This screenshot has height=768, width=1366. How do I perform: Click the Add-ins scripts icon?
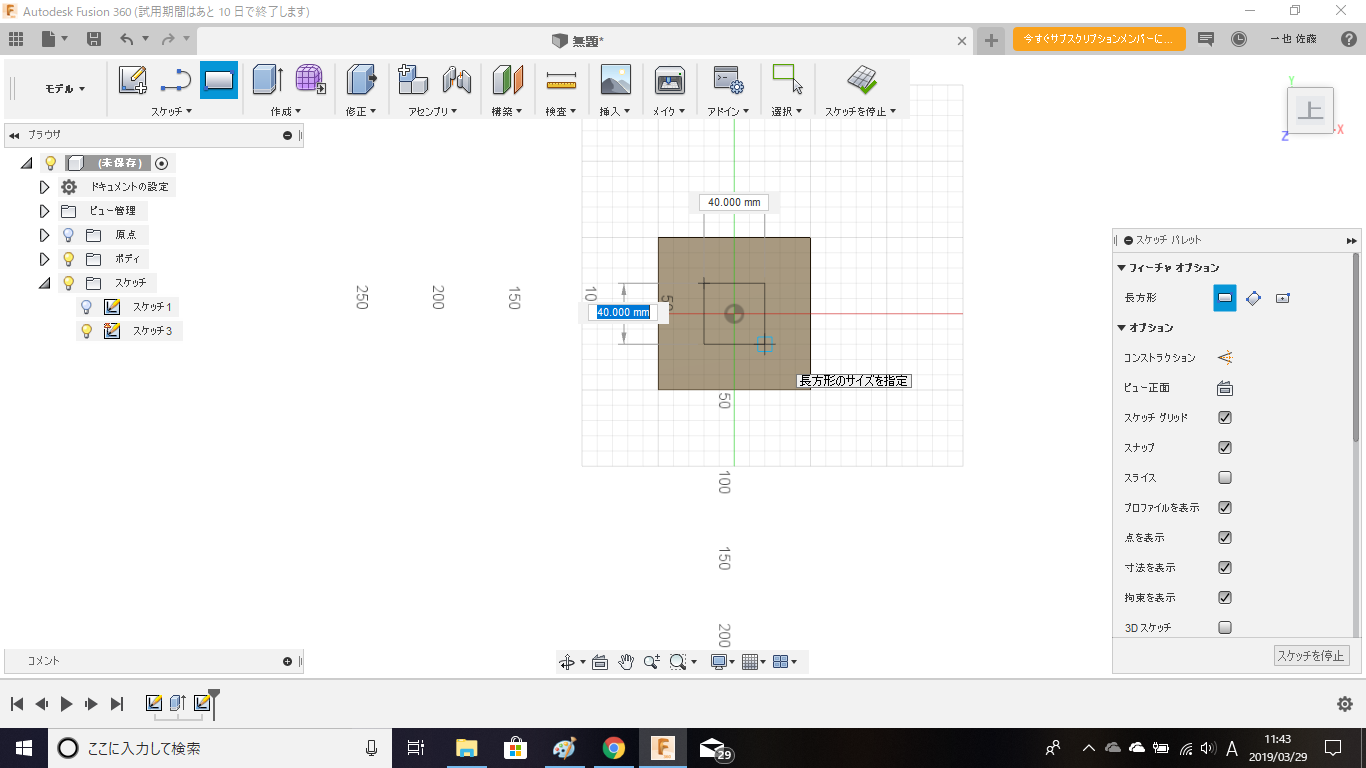click(x=727, y=79)
